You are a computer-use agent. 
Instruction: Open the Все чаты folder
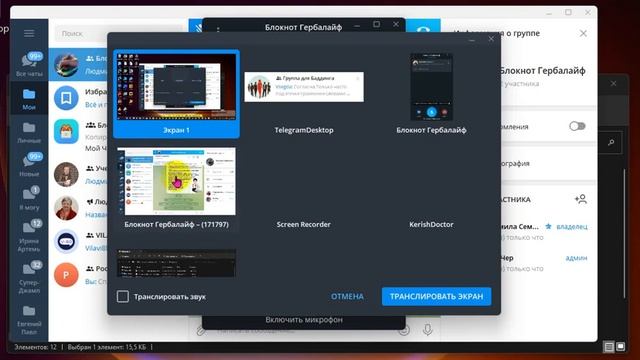coord(29,64)
